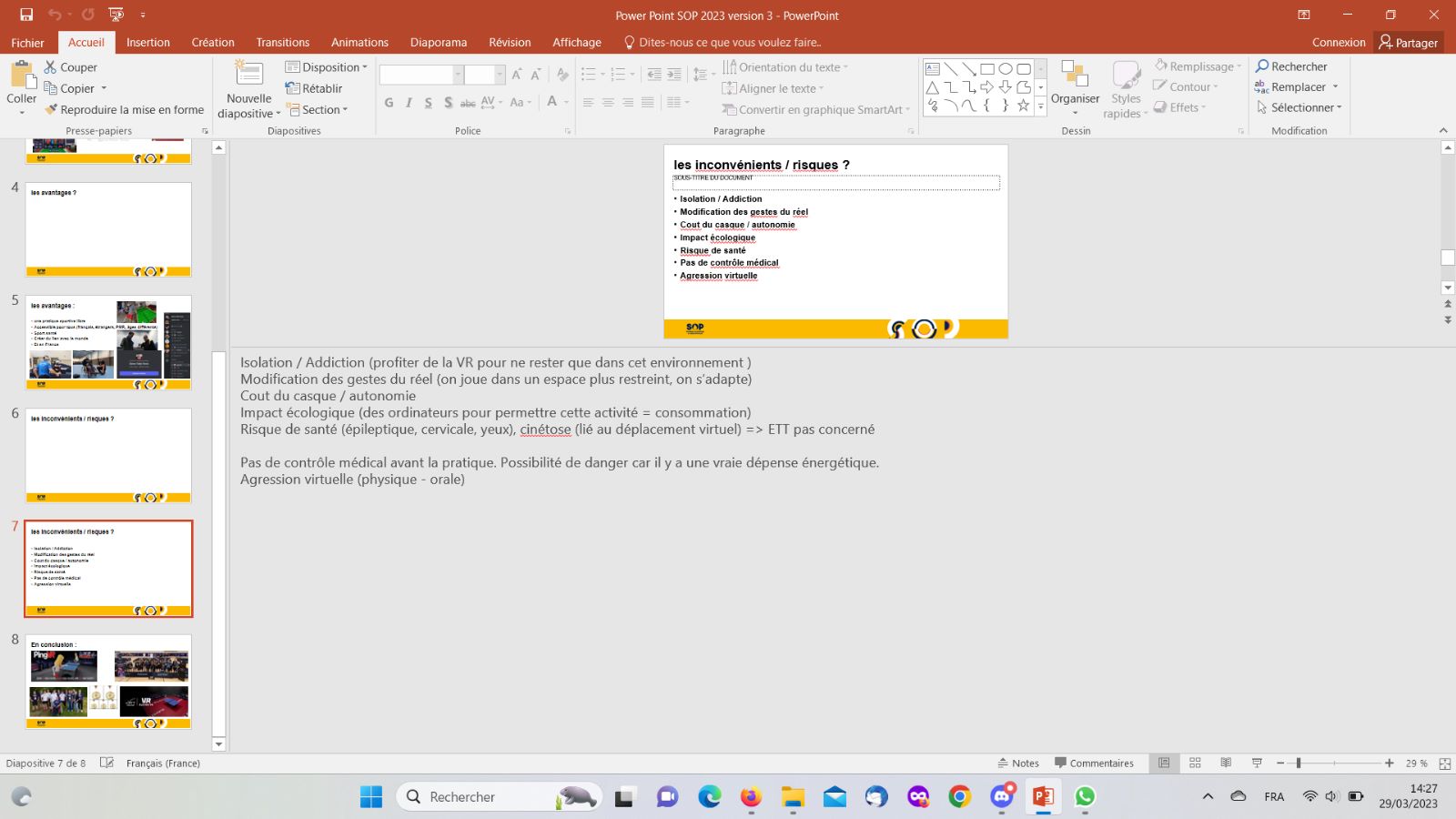The width and height of the screenshot is (1456, 819).
Task: Toggle italic formatting (I)
Action: 409,103
